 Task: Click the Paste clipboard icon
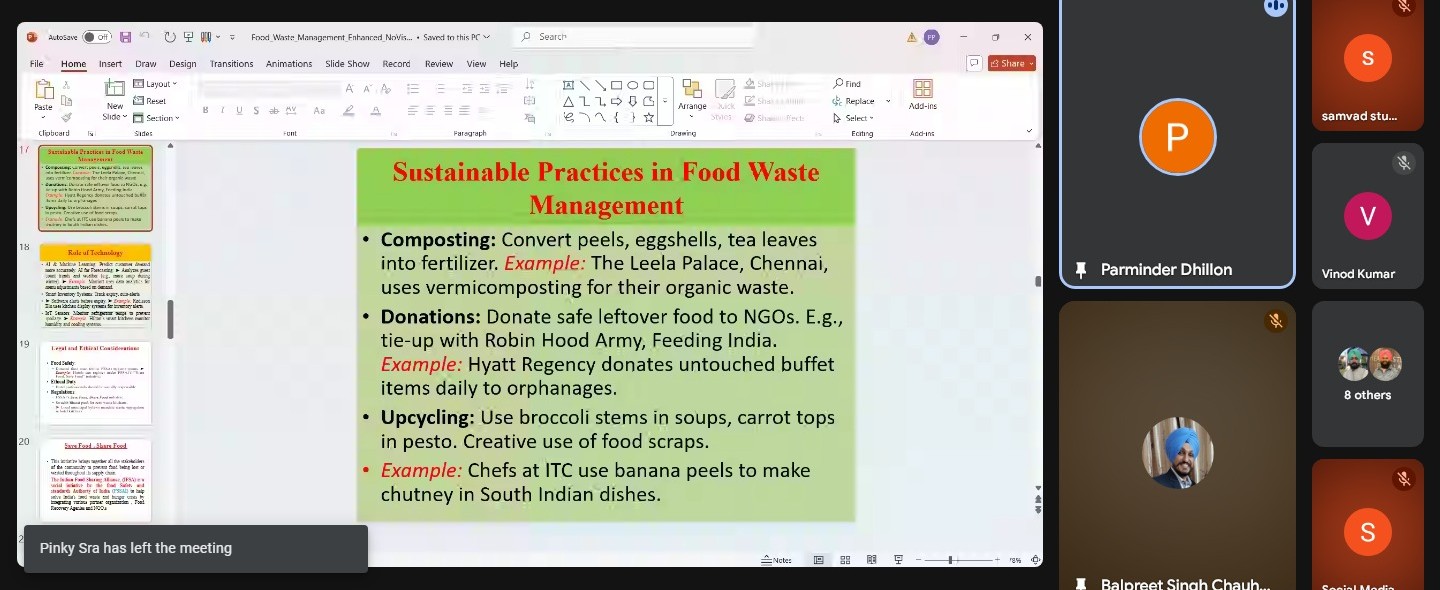pyautogui.click(x=43, y=92)
